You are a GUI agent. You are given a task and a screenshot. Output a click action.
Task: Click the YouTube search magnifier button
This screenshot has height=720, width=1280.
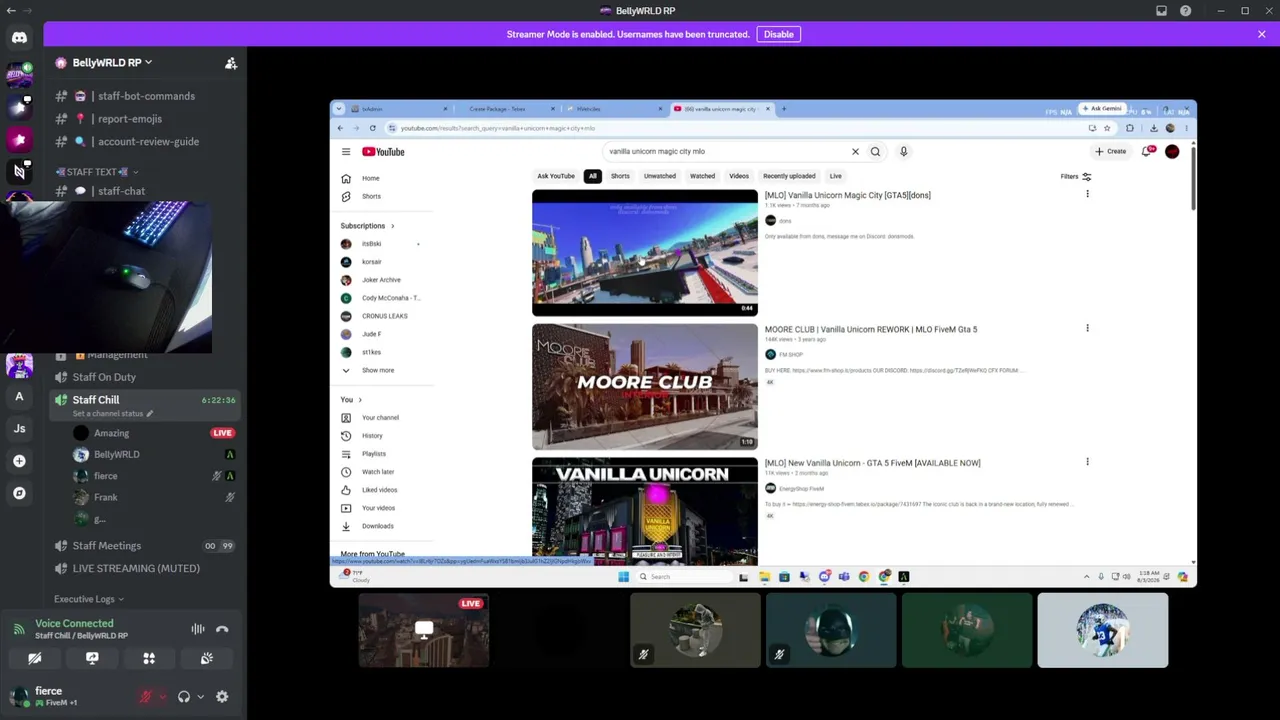pyautogui.click(x=875, y=152)
